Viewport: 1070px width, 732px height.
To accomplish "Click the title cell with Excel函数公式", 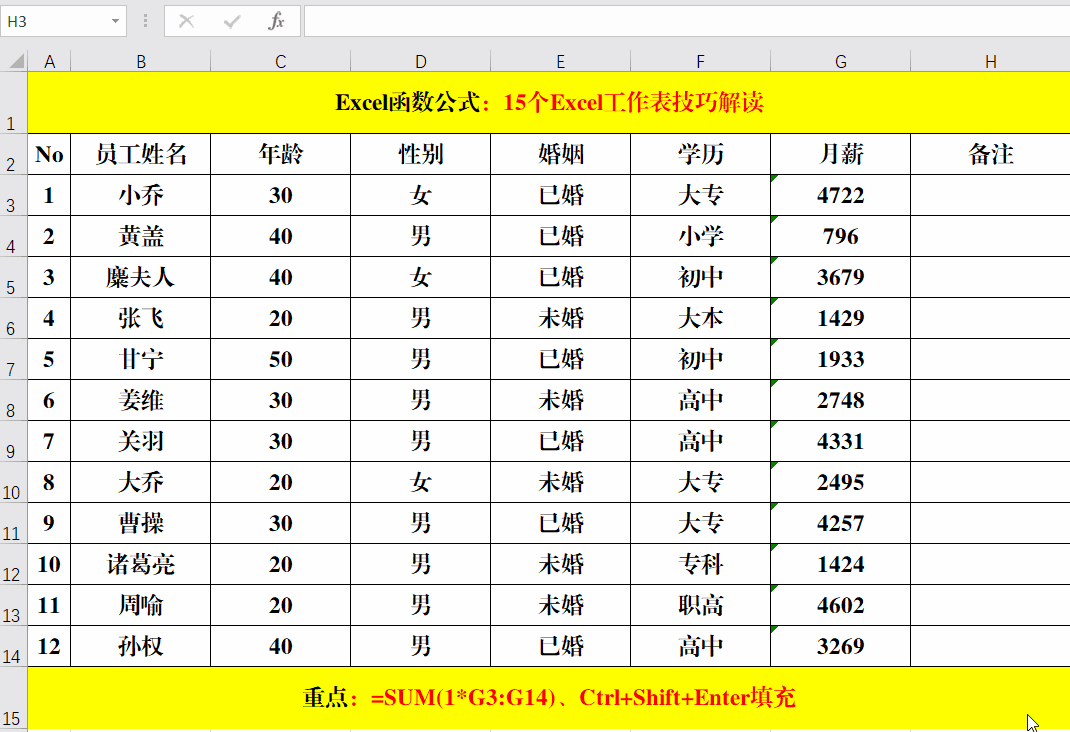I will click(x=549, y=102).
